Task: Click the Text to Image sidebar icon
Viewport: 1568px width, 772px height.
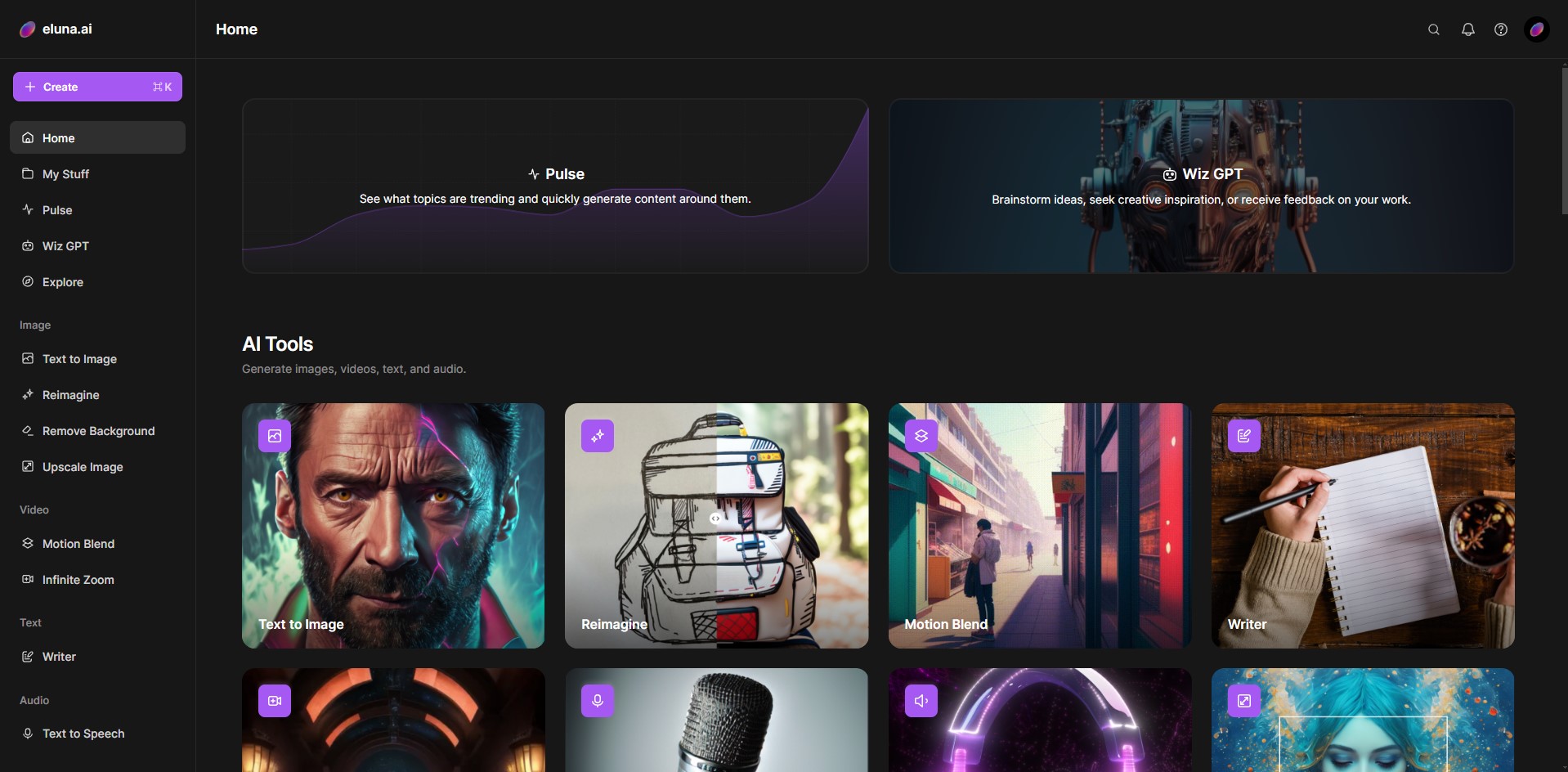Action: [28, 358]
